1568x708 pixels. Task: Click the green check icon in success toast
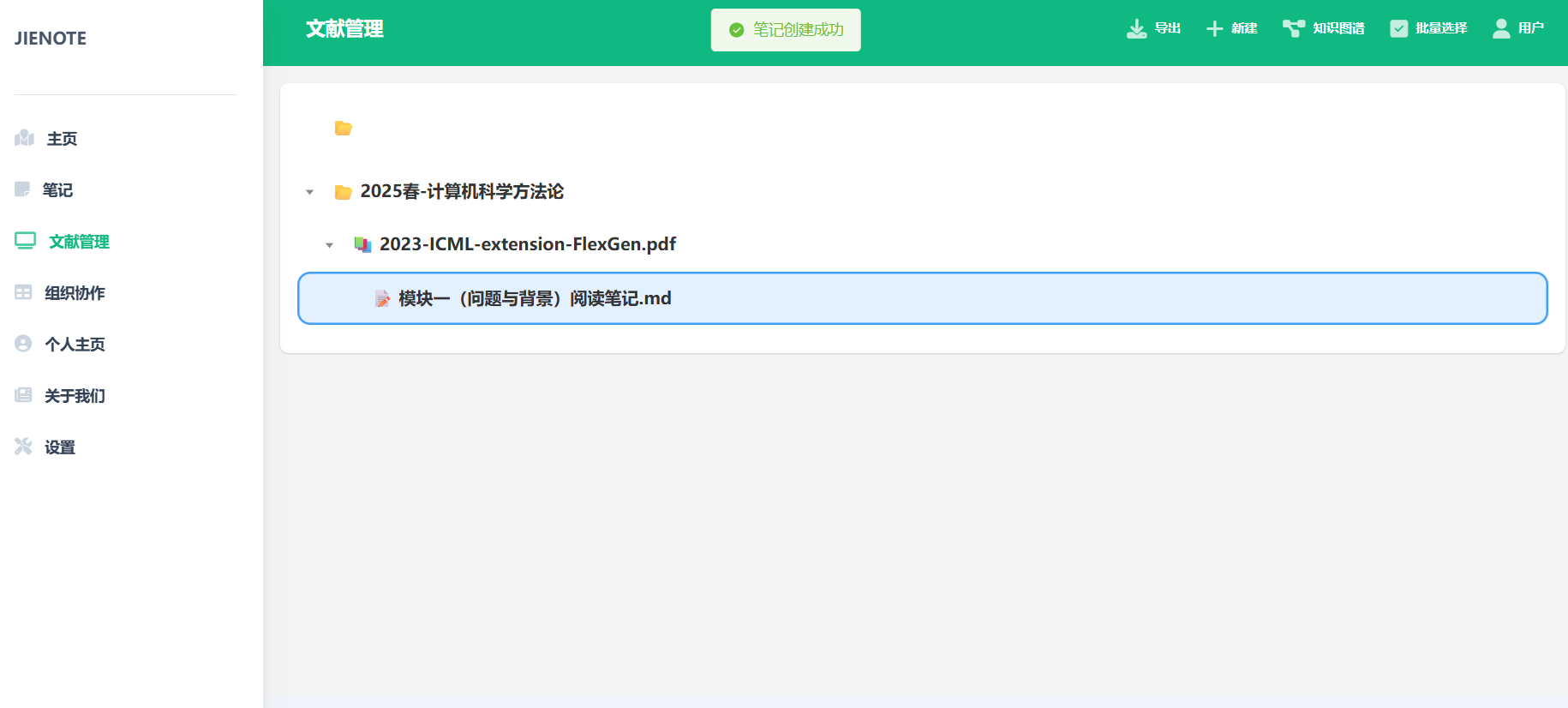pyautogui.click(x=736, y=30)
